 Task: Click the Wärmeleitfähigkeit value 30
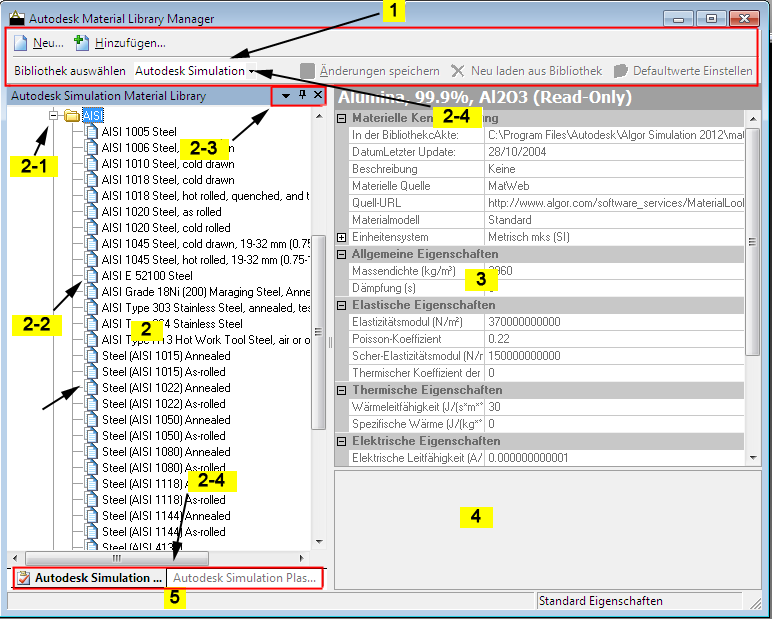click(x=614, y=407)
